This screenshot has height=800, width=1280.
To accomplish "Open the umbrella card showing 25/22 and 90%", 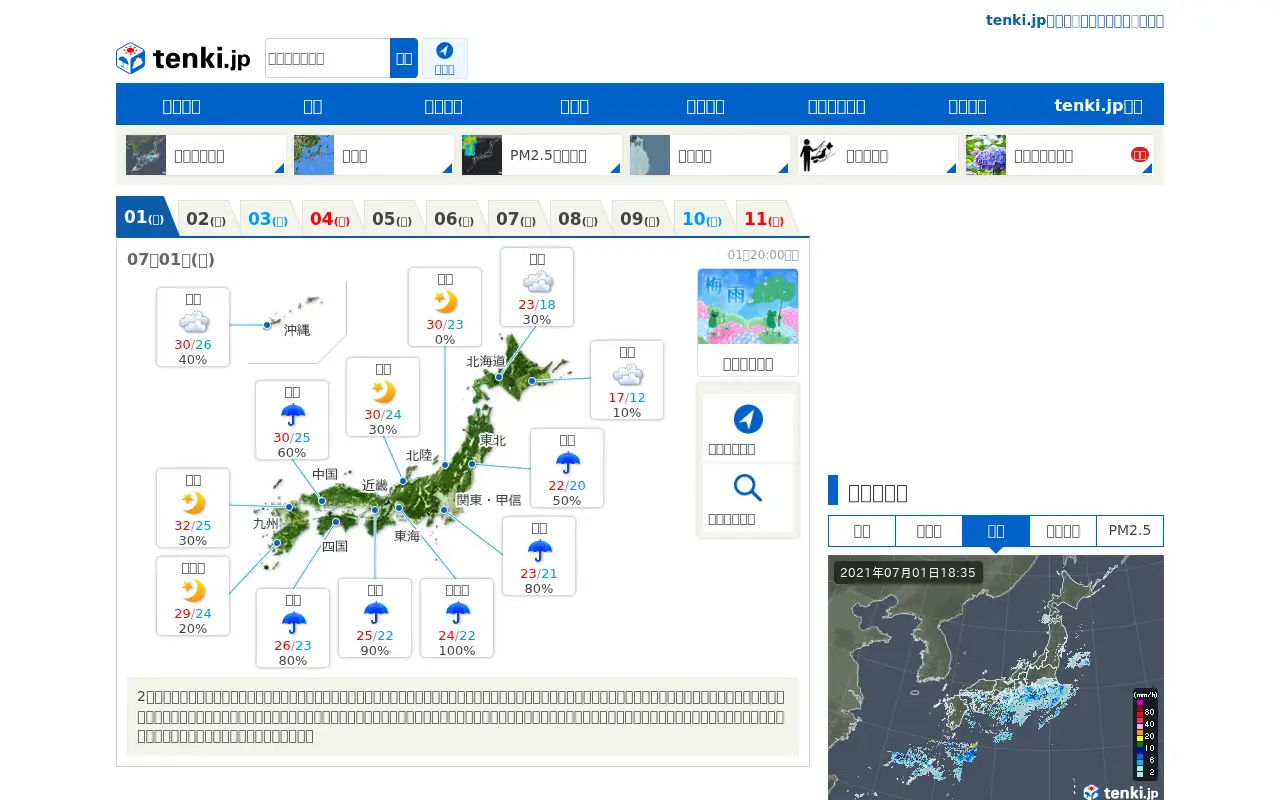I will tap(375, 618).
